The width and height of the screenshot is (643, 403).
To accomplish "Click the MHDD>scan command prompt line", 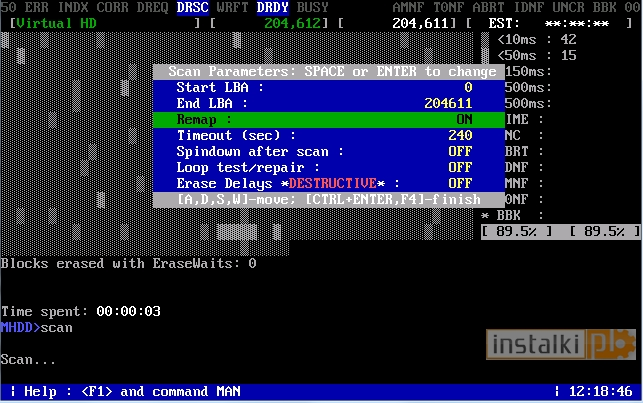I will click(x=36, y=327).
